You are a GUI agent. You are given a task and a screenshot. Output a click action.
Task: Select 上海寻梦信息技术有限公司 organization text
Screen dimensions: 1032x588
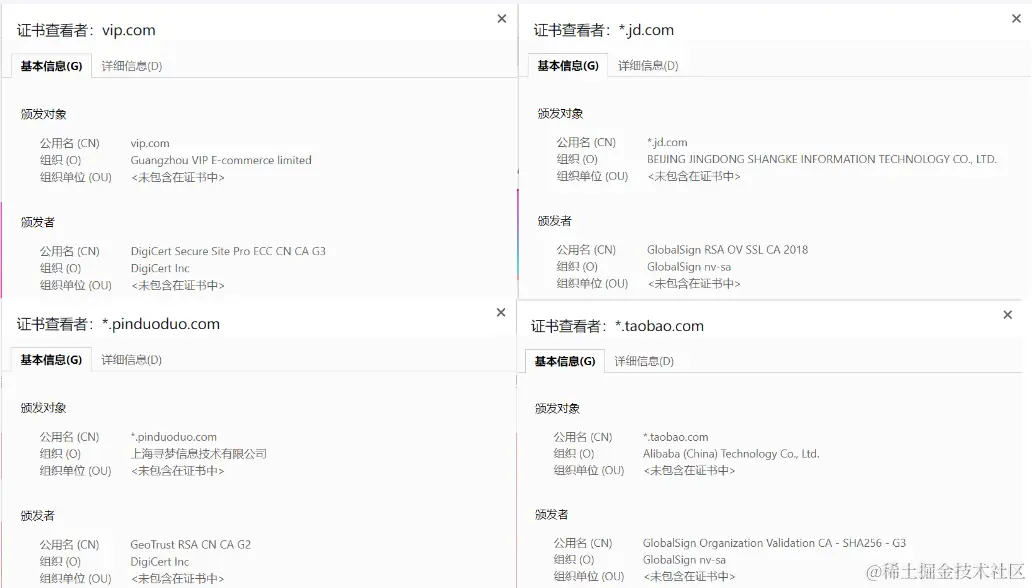pyautogui.click(x=199, y=454)
